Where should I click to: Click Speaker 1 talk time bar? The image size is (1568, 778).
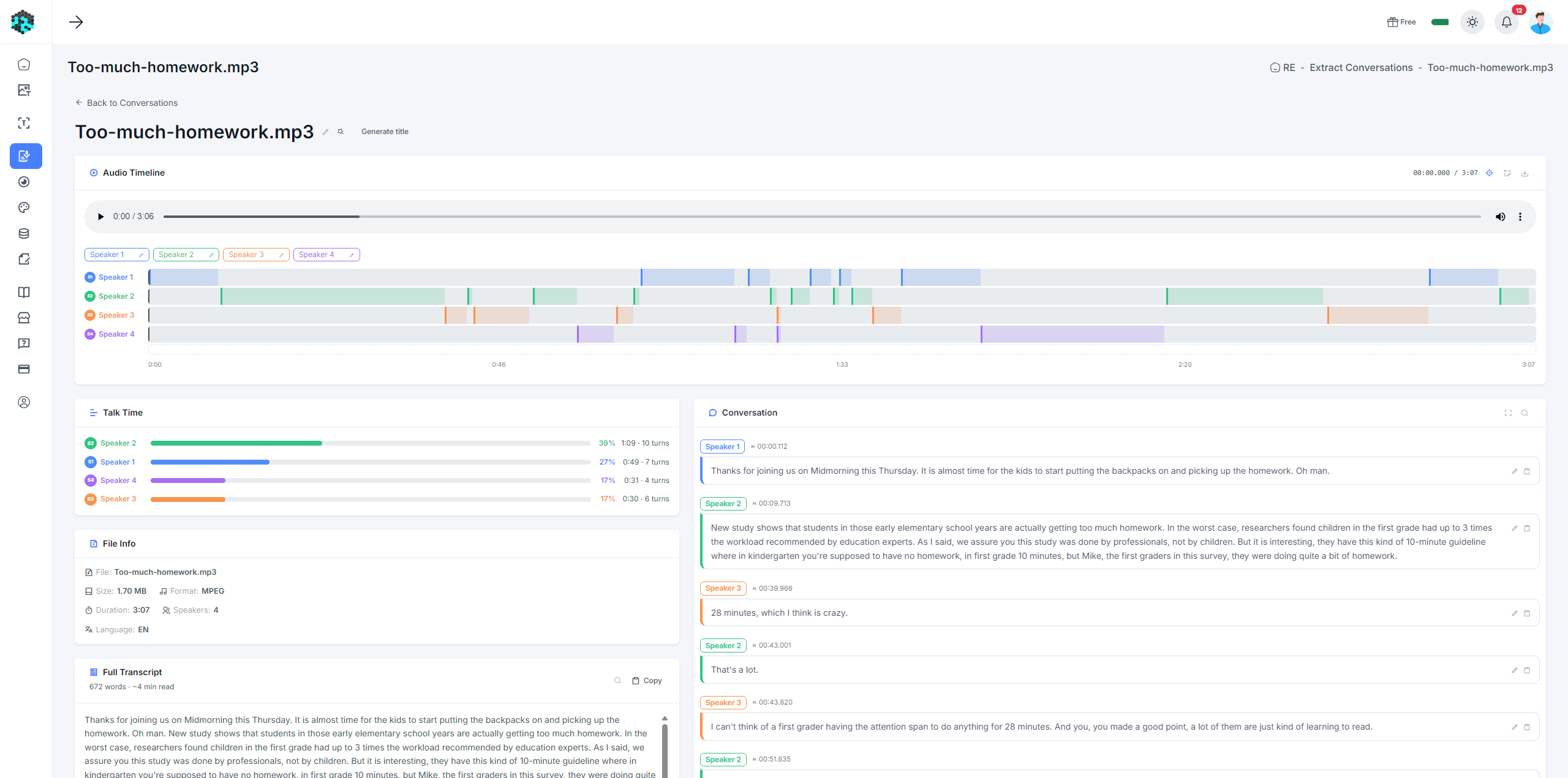[x=371, y=462]
